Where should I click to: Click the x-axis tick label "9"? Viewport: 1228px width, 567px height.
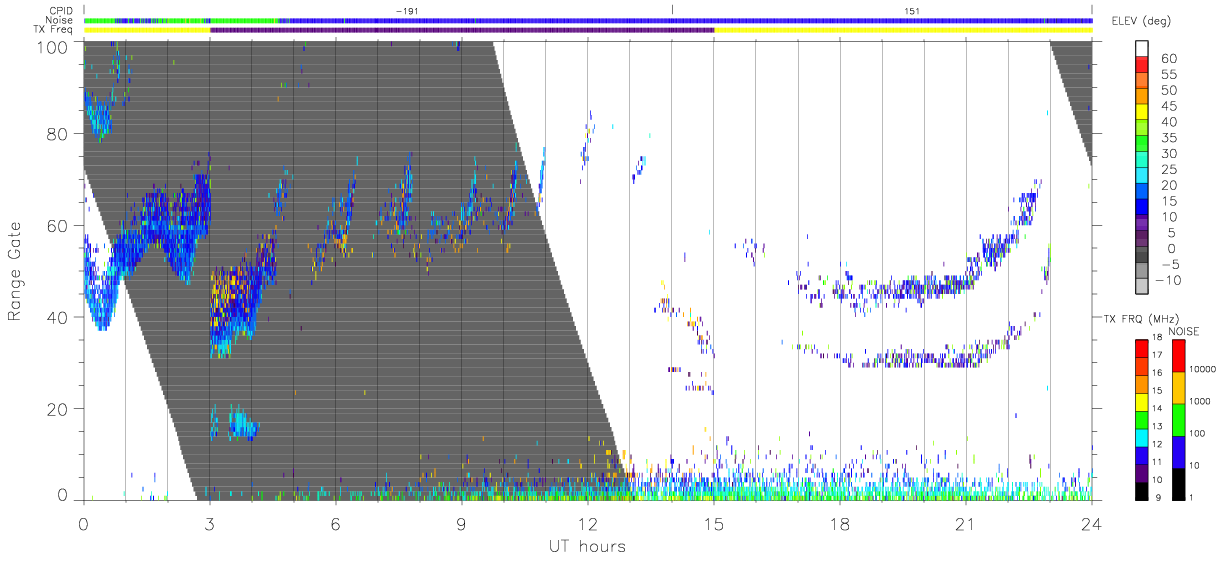461,524
